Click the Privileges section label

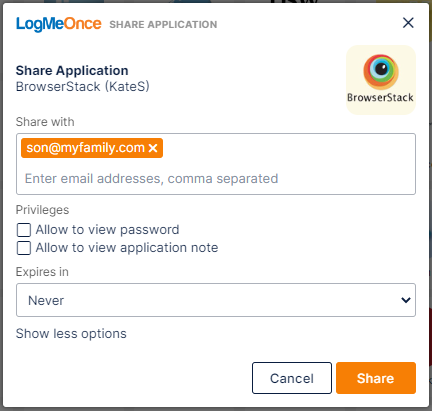click(42, 210)
